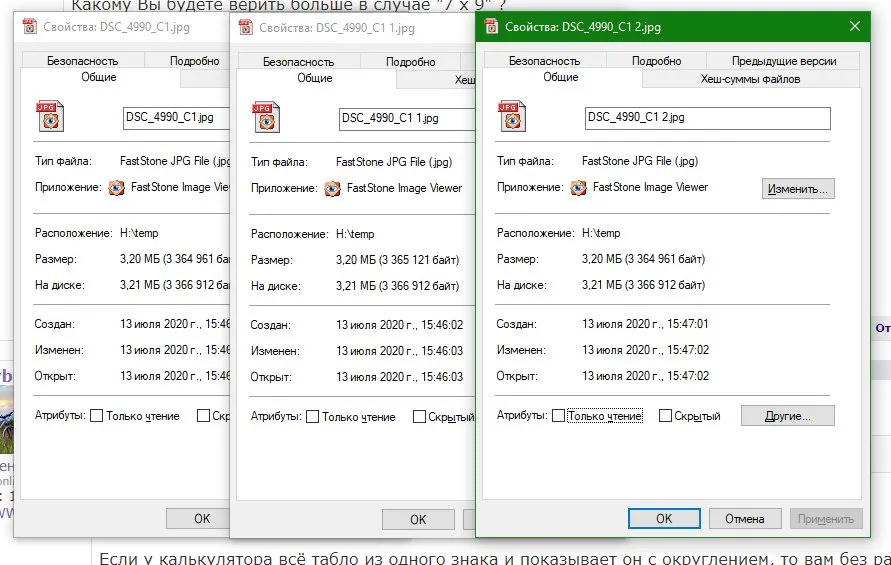Switch to 'Предыдущие версии' tab
The height and width of the screenshot is (565, 891).
pos(784,61)
